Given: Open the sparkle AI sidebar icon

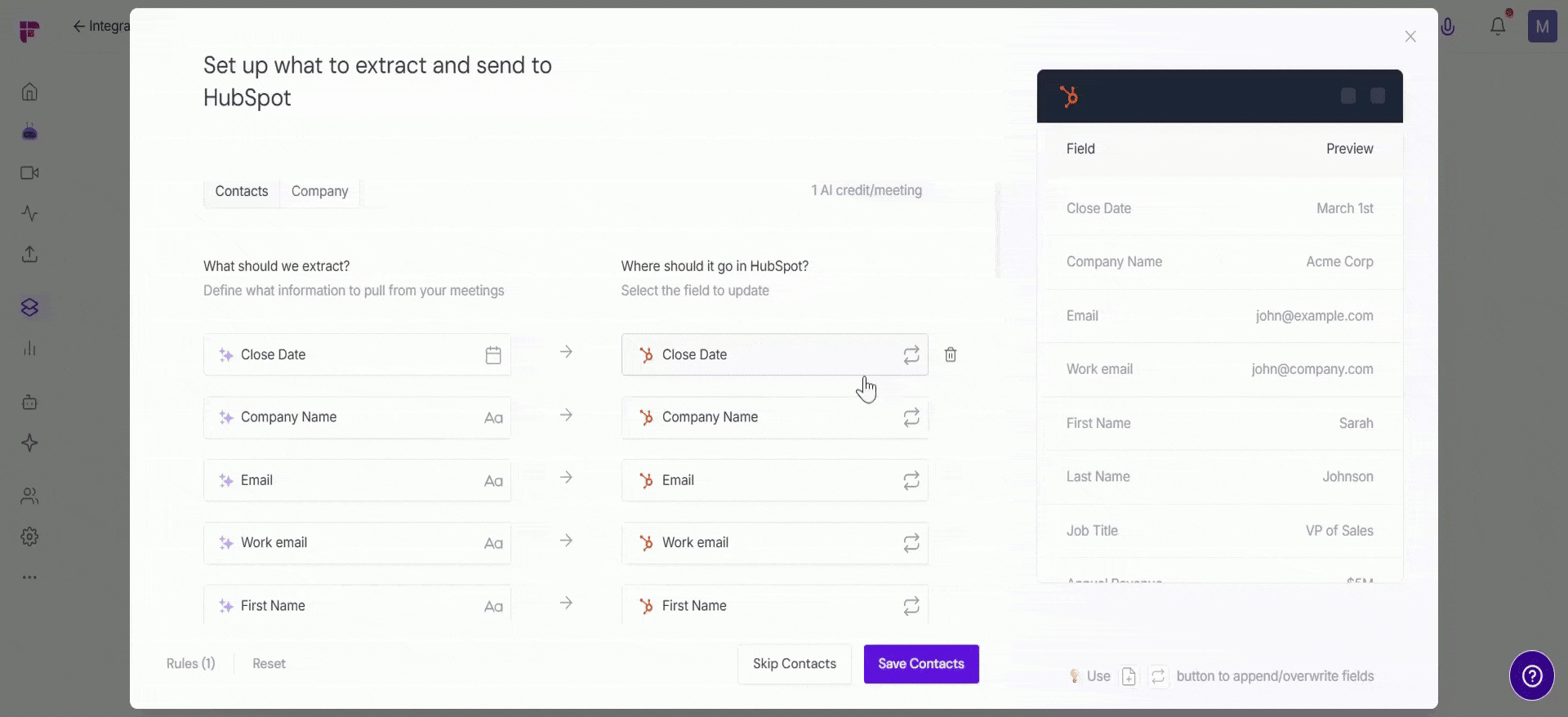Looking at the screenshot, I should coord(29,443).
